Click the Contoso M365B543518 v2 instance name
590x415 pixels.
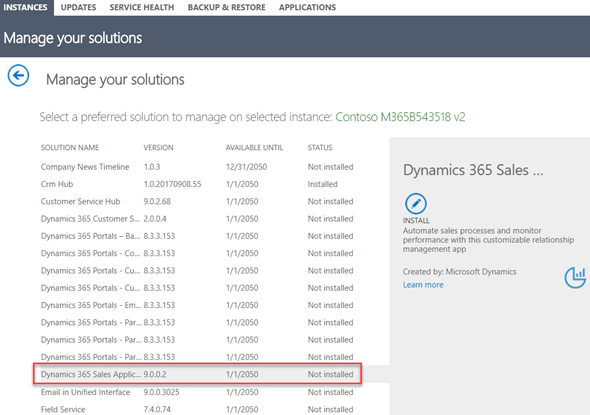[x=400, y=117]
